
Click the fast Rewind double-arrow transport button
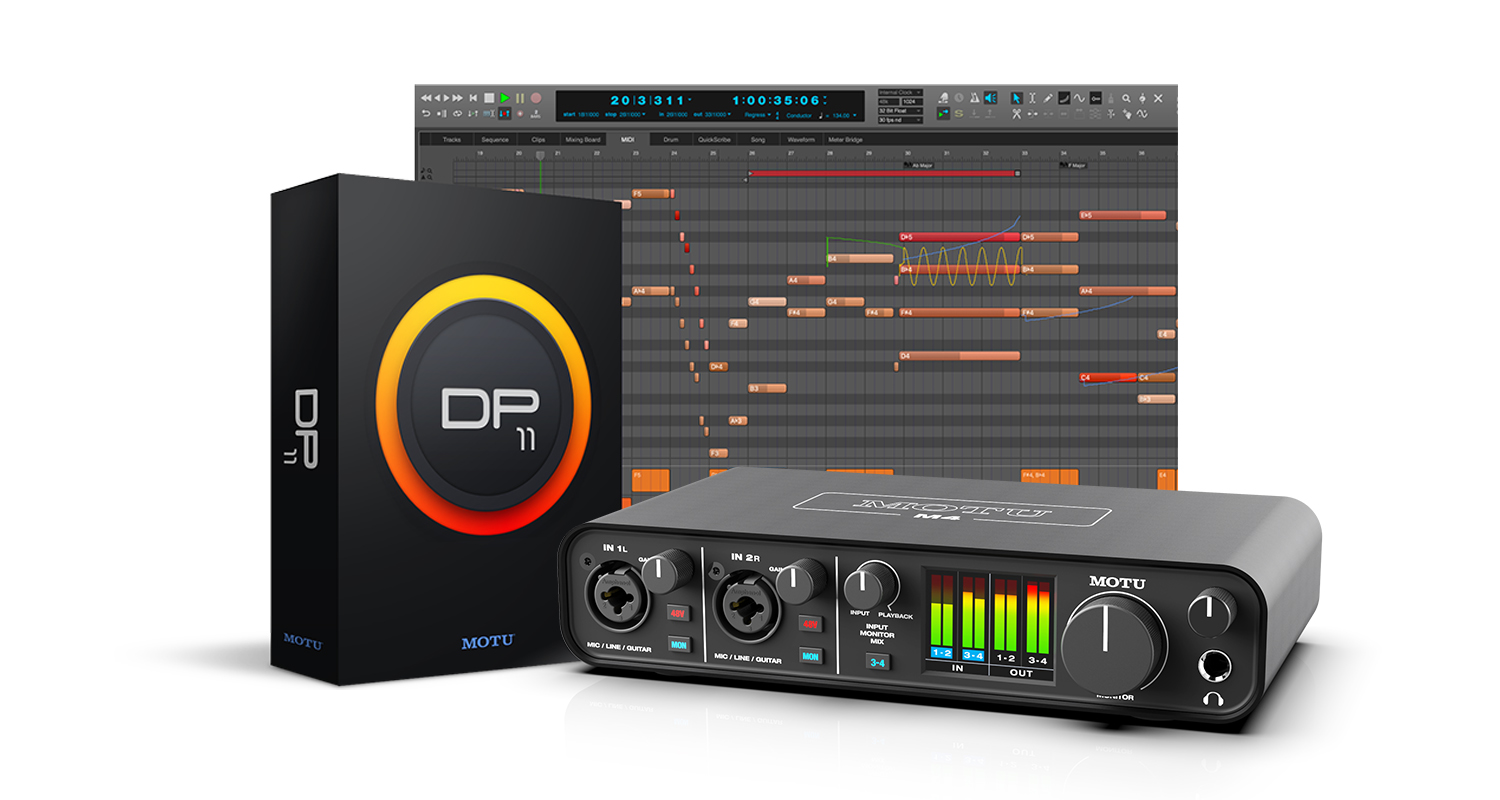426,98
